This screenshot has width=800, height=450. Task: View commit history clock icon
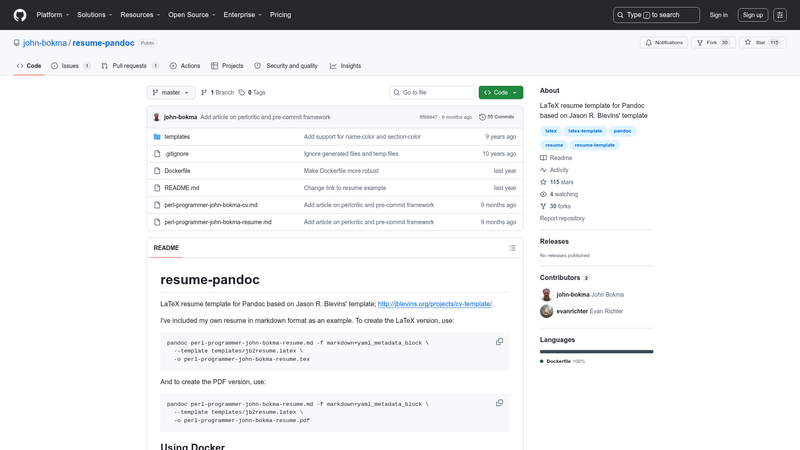482,117
